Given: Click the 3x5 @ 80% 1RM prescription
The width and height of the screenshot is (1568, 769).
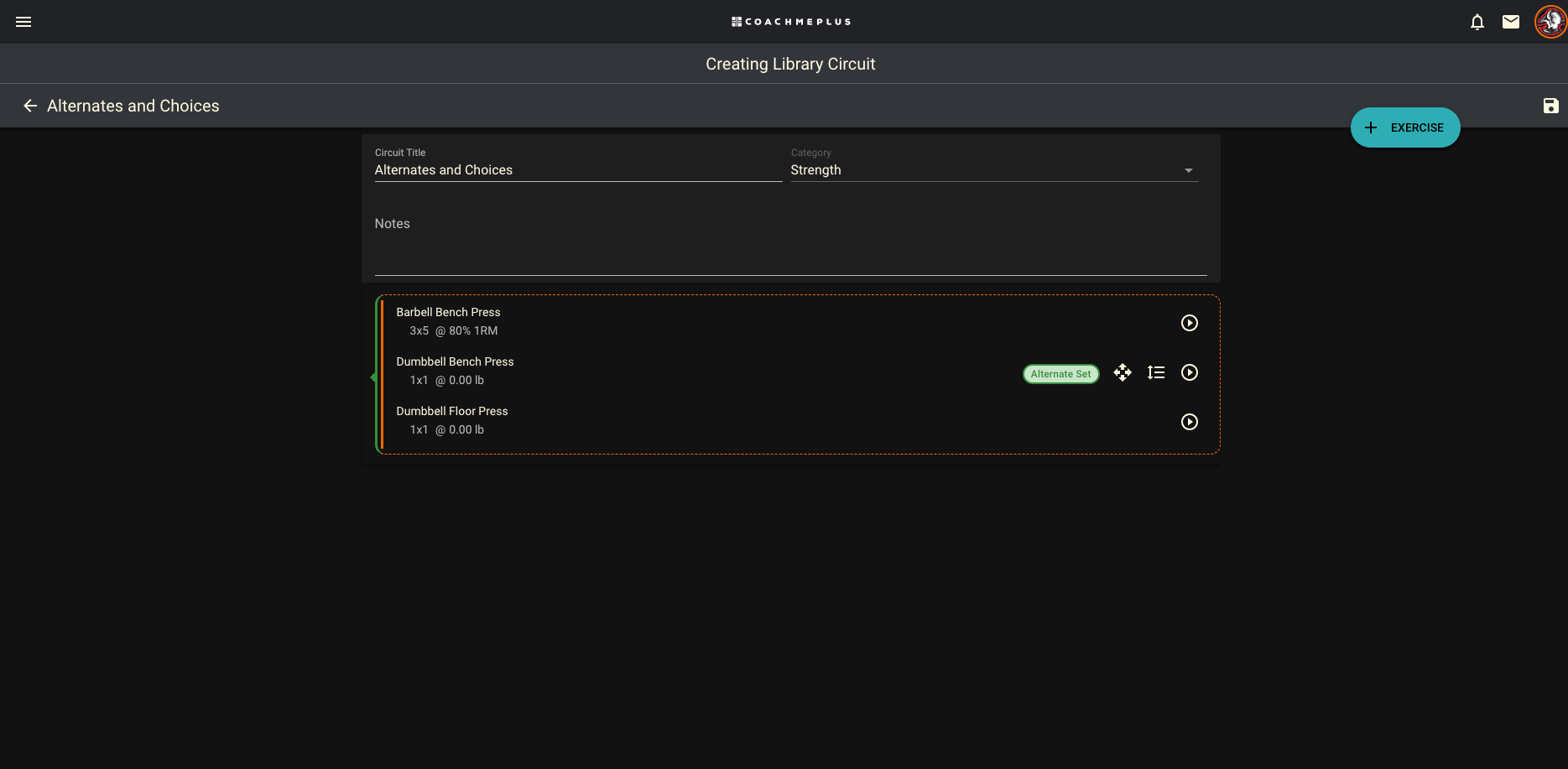Looking at the screenshot, I should click(454, 330).
